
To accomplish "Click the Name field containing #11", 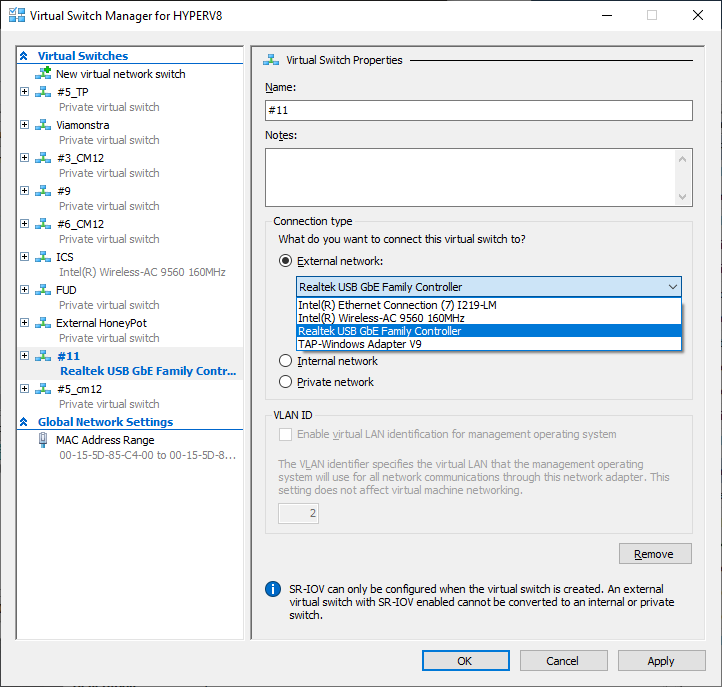I will coord(478,111).
